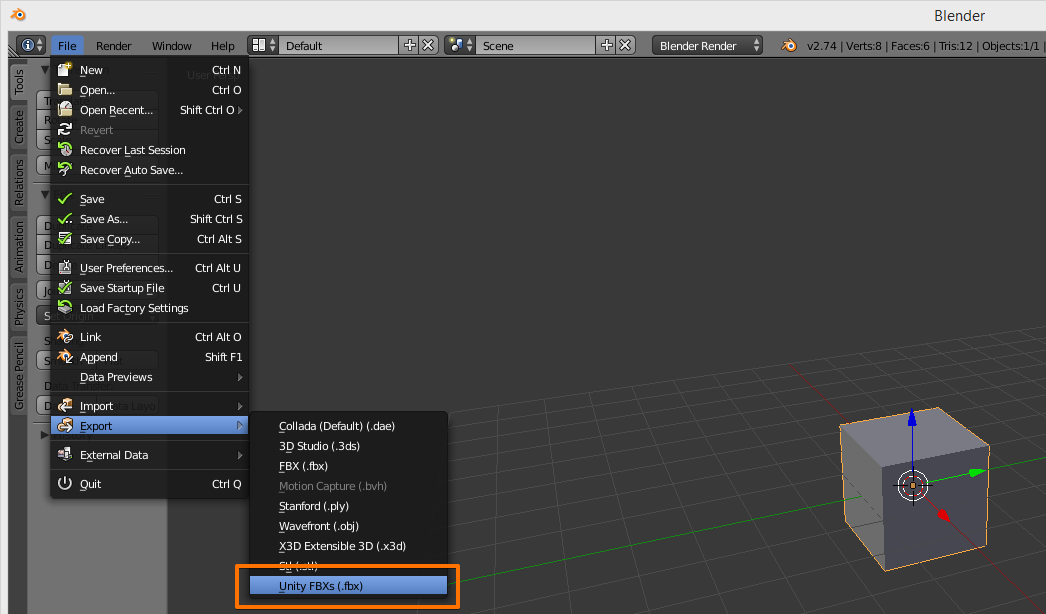1046x614 pixels.
Task: Add a new scene
Action: [x=606, y=45]
